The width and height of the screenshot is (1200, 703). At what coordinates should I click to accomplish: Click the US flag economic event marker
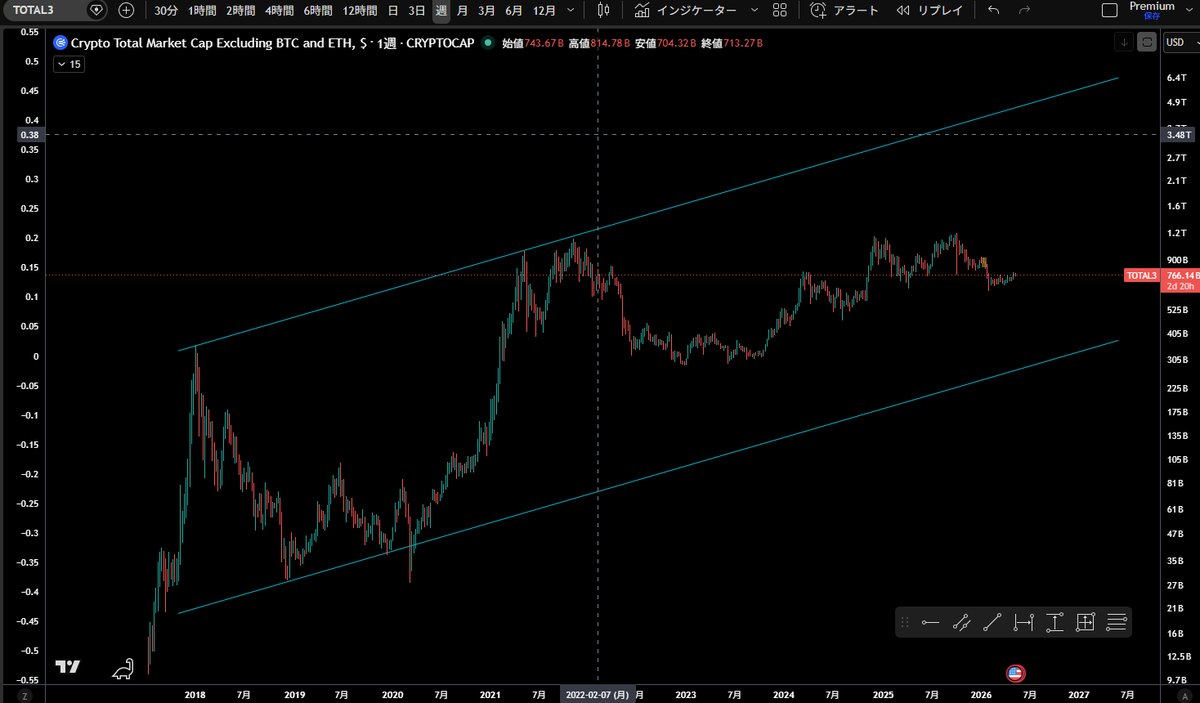[1015, 673]
